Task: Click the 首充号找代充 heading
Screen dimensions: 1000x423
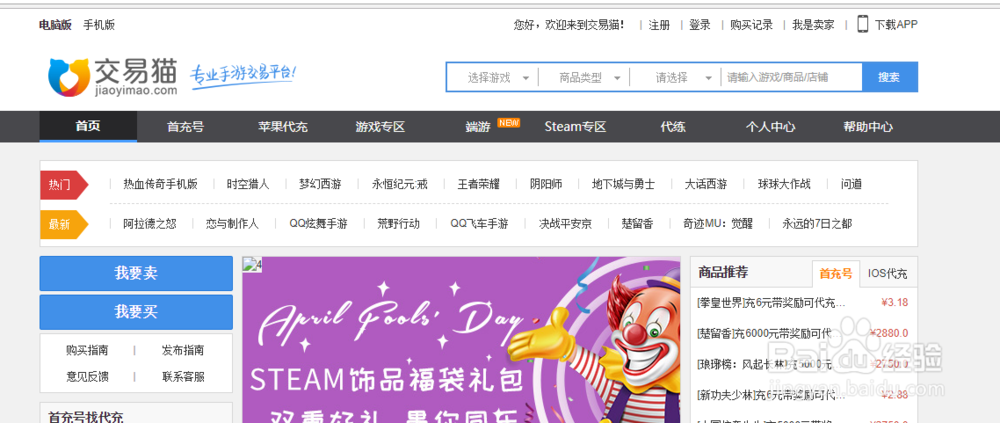Action: click(85, 417)
